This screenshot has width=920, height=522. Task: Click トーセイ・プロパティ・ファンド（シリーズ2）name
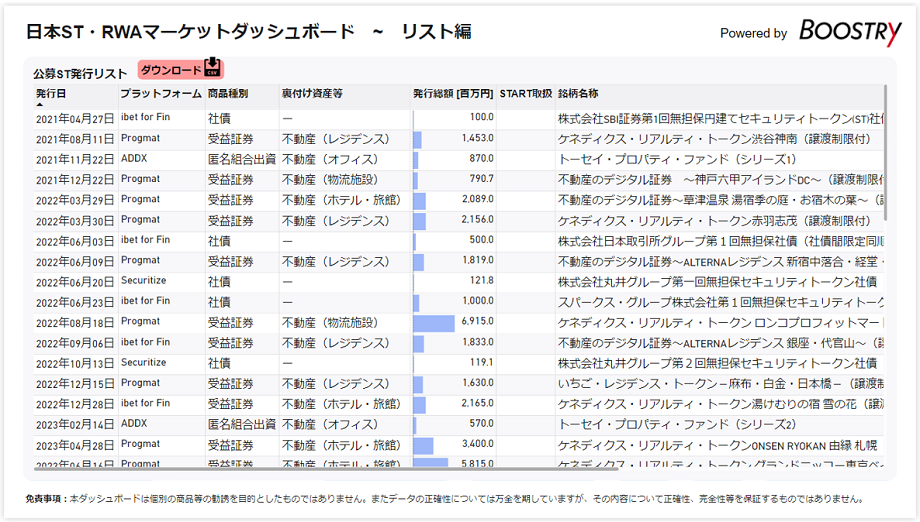coord(678,425)
